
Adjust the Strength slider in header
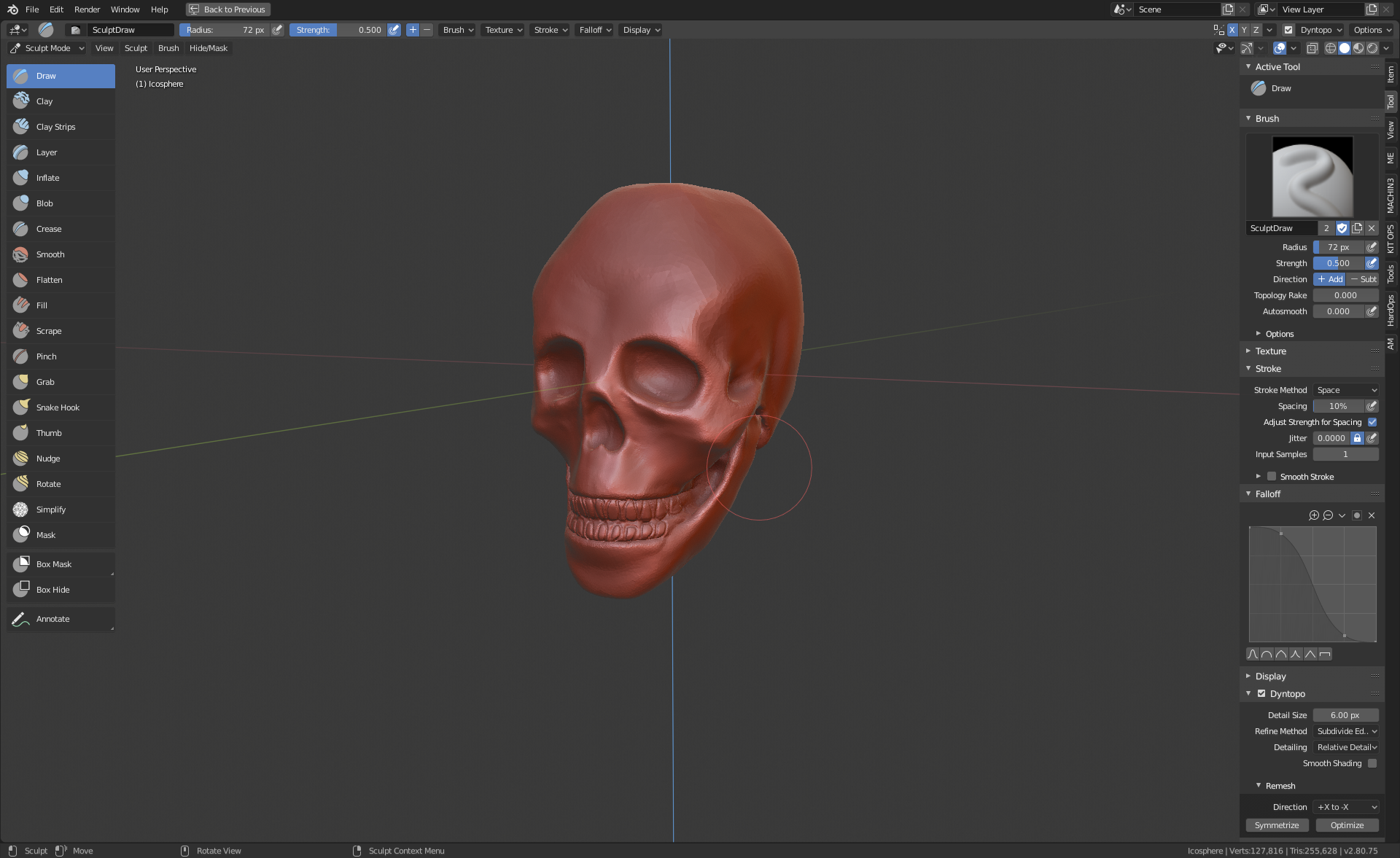coord(338,30)
